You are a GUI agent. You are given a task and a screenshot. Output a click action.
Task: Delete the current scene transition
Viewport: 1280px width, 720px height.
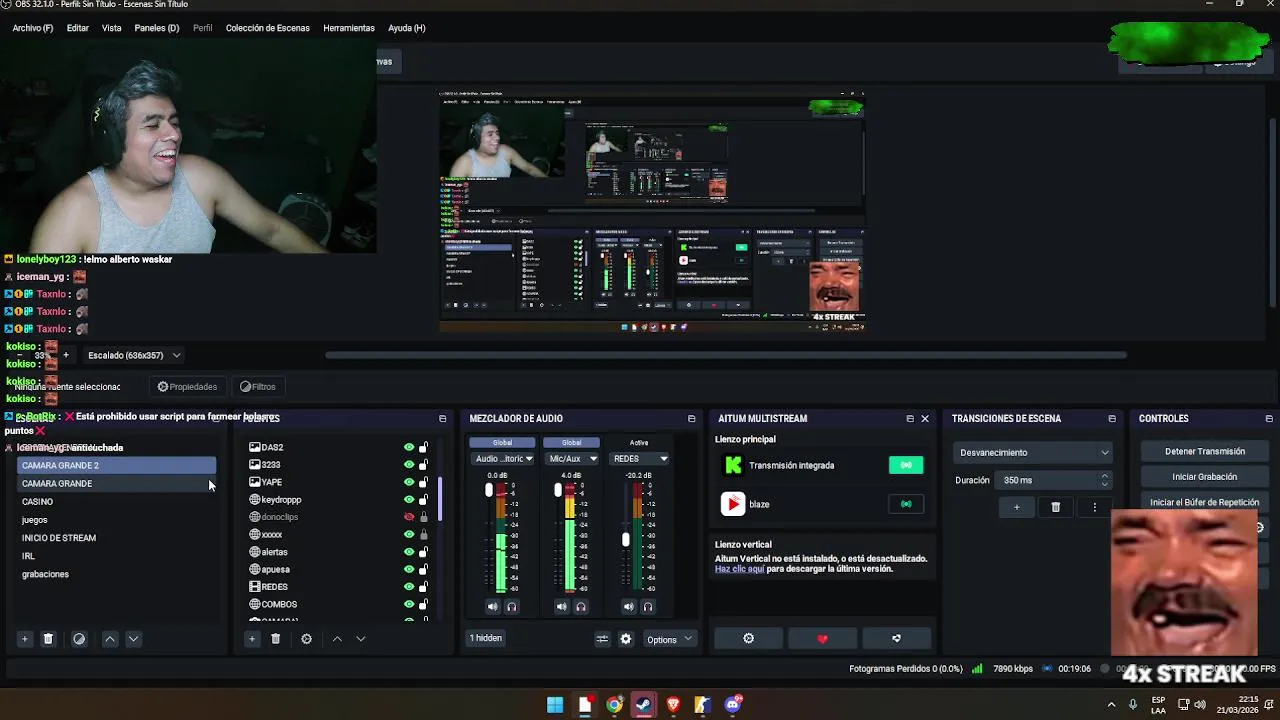click(1055, 507)
